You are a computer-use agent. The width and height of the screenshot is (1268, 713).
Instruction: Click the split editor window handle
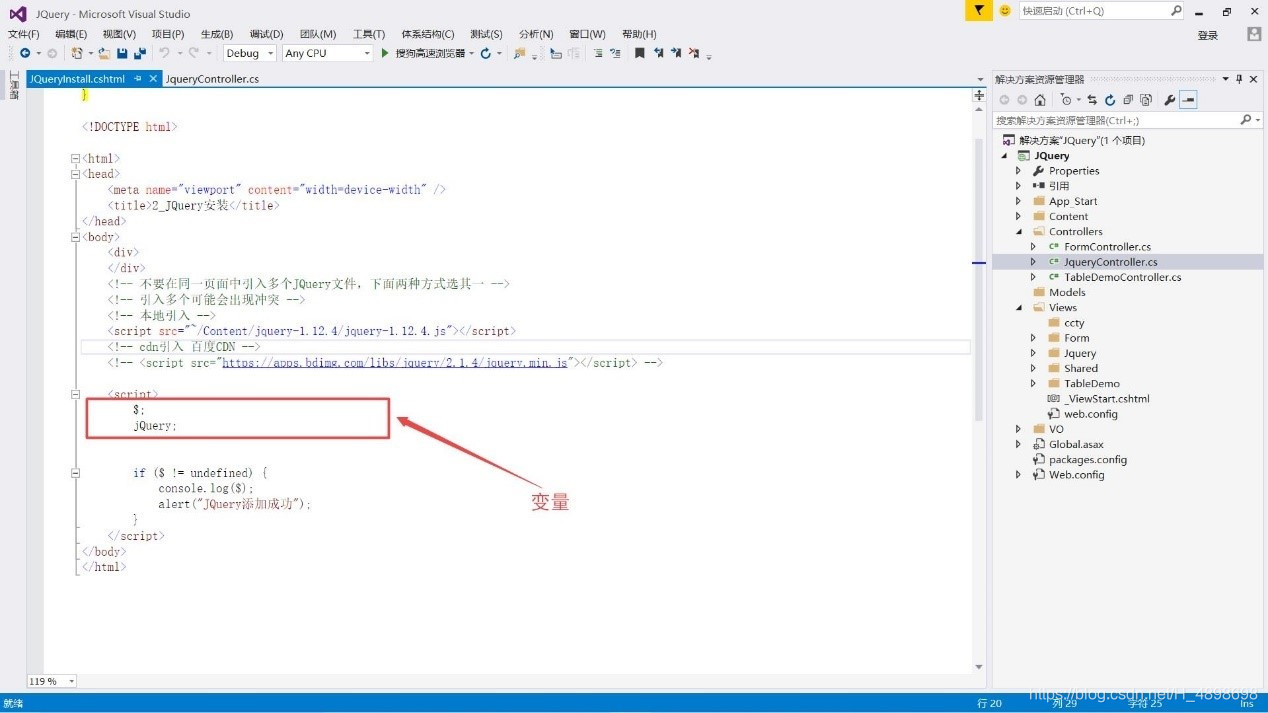click(979, 96)
